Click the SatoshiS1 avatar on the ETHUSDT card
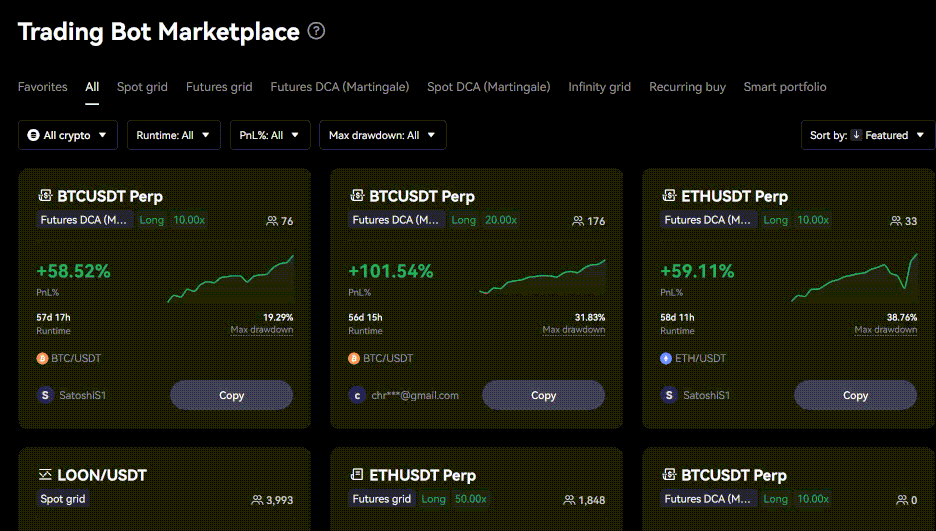 (669, 395)
